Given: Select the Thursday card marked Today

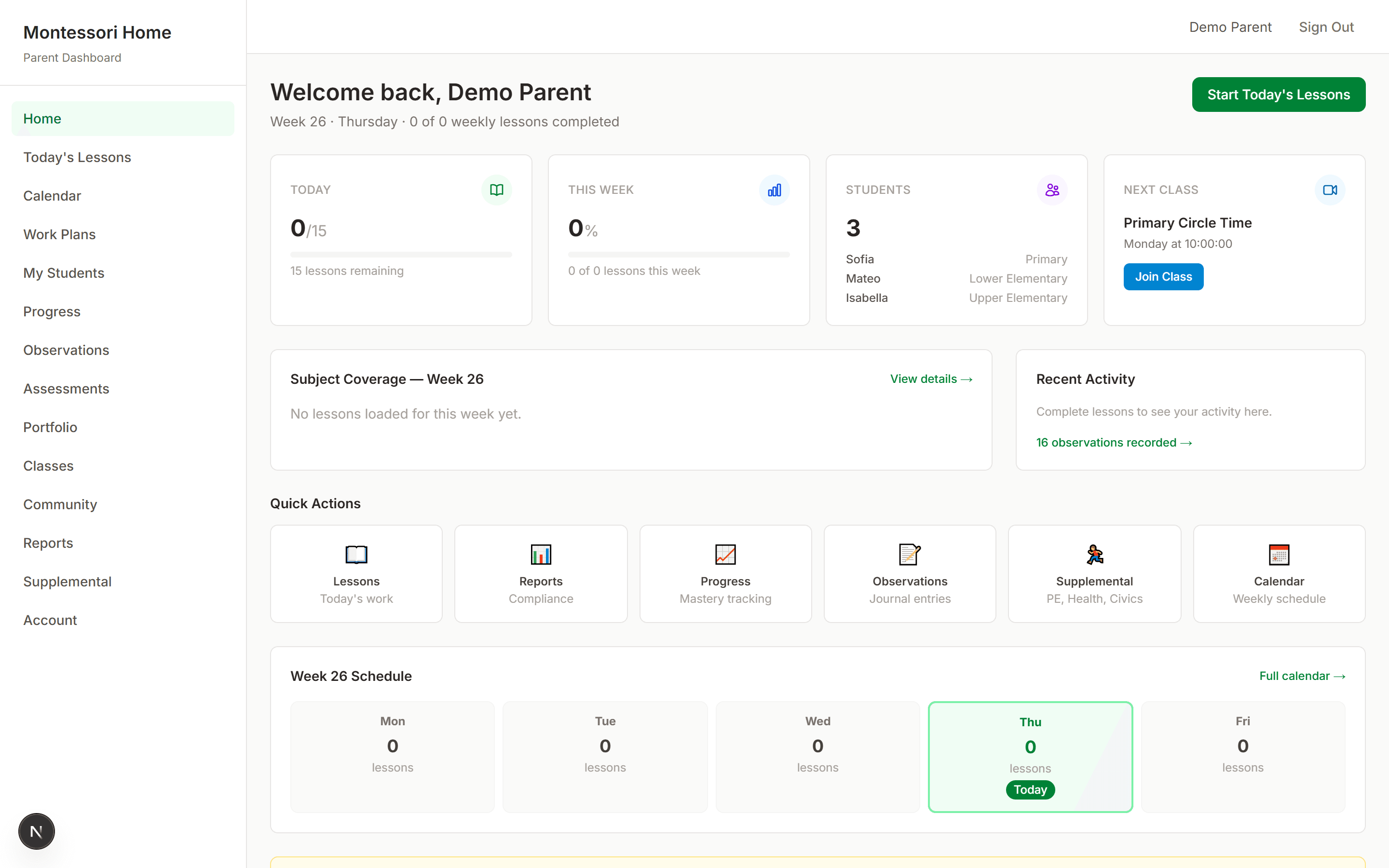Looking at the screenshot, I should (1030, 757).
